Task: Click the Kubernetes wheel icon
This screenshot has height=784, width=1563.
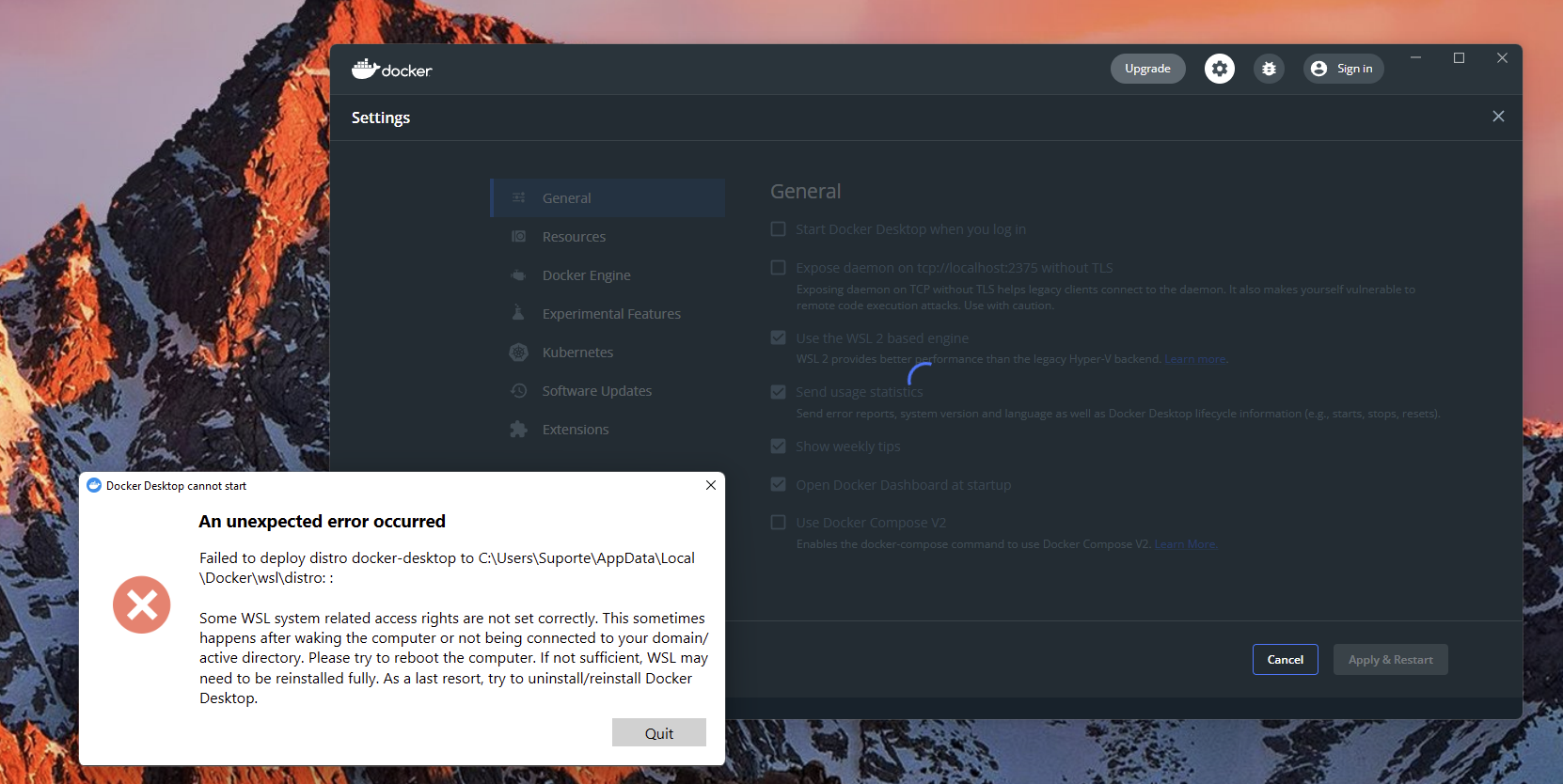Action: click(519, 352)
